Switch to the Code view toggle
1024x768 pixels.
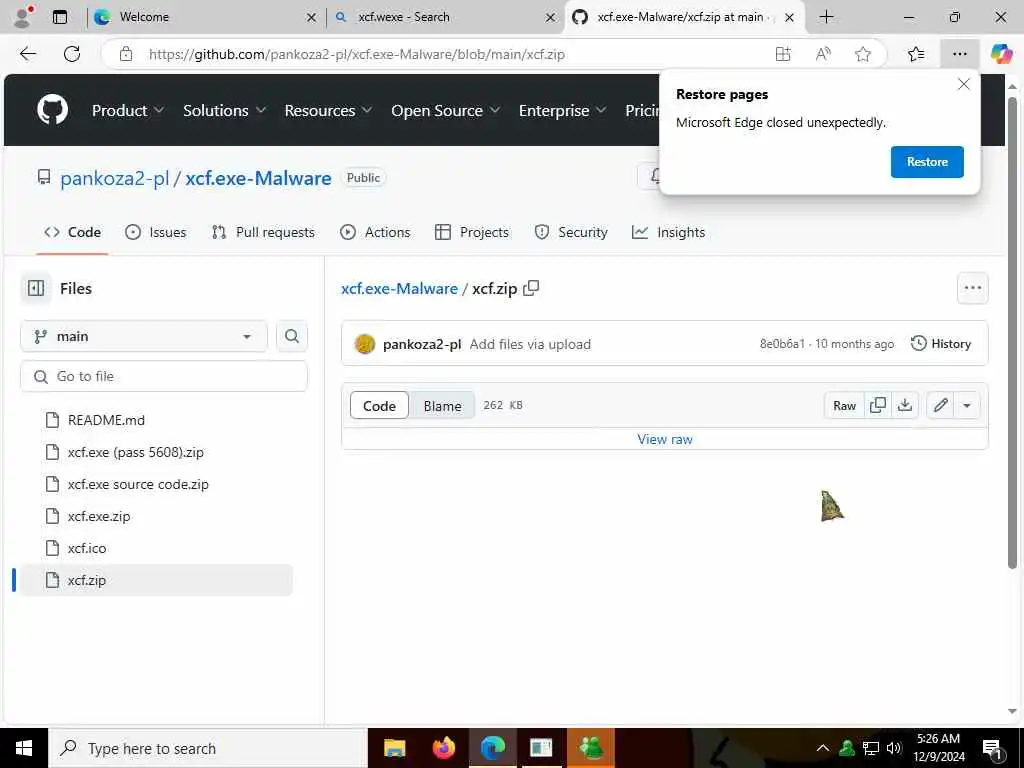379,406
